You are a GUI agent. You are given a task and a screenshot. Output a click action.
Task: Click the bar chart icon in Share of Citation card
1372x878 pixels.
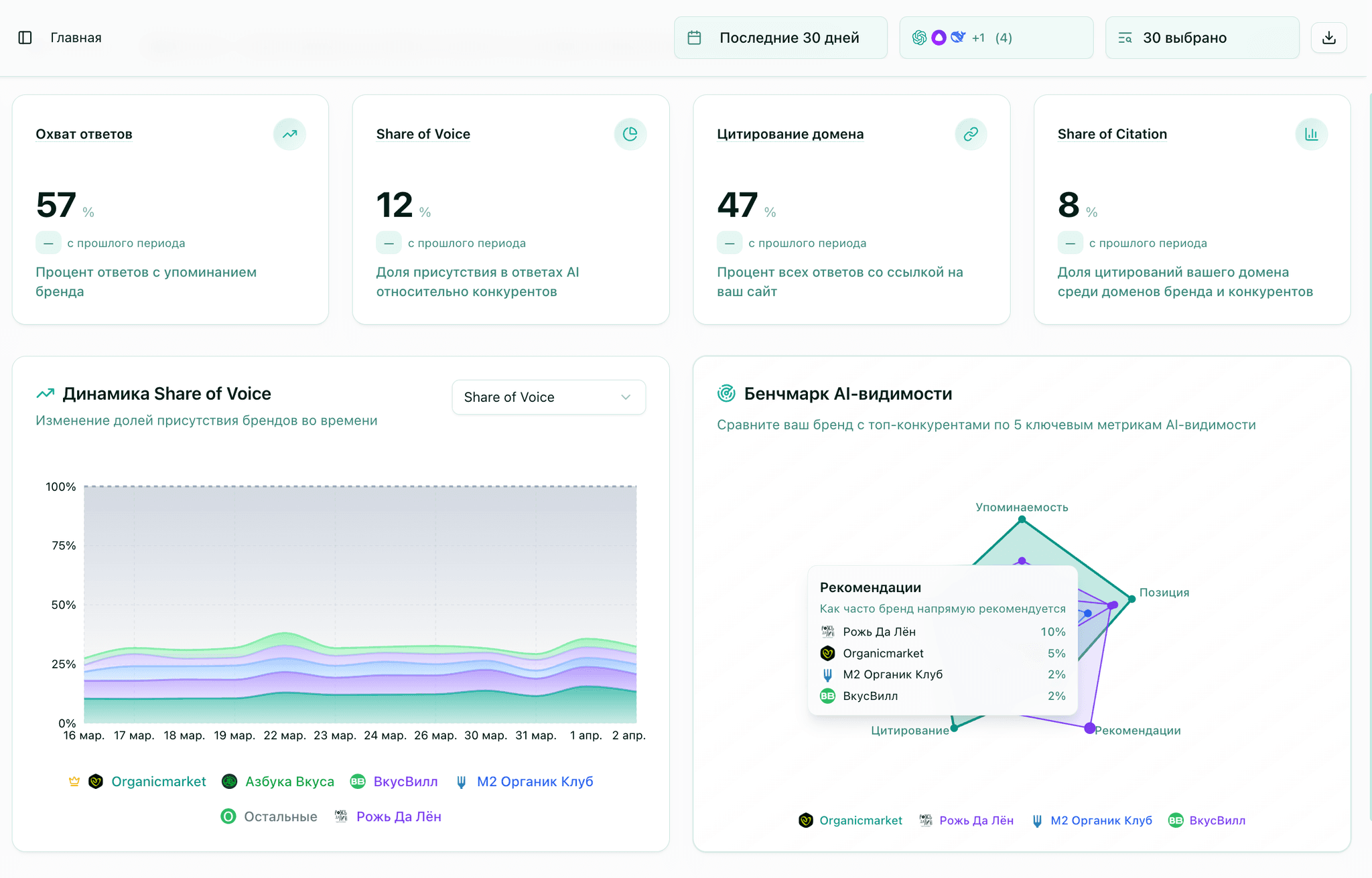coord(1311,134)
